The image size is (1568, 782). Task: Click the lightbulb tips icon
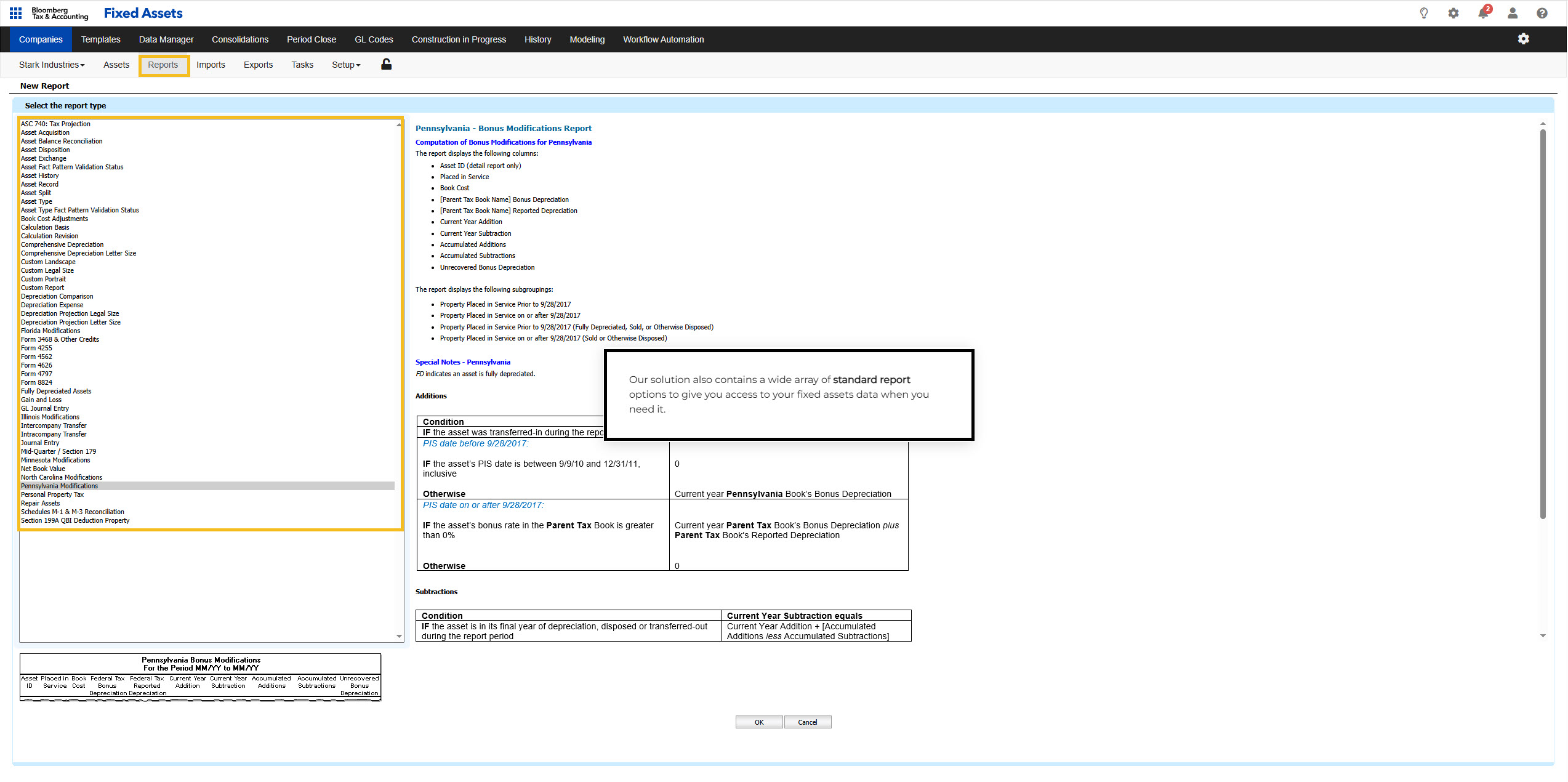pyautogui.click(x=1423, y=13)
